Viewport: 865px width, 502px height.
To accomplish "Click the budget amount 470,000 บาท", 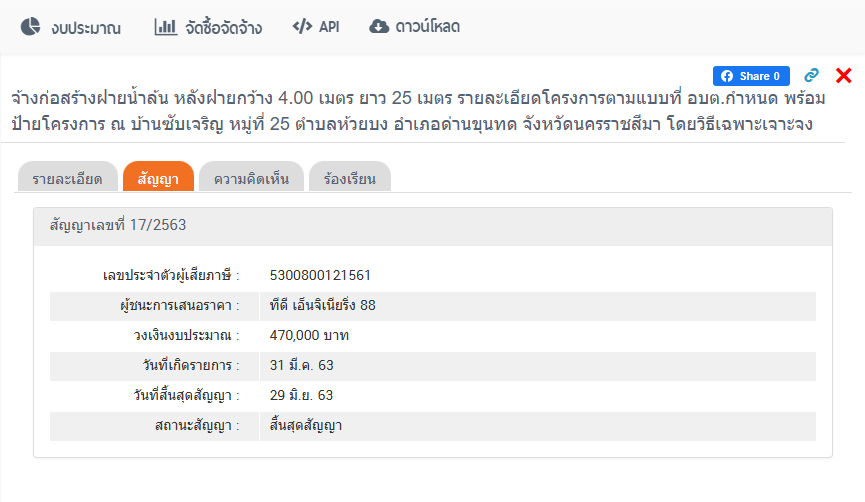I will [310, 335].
